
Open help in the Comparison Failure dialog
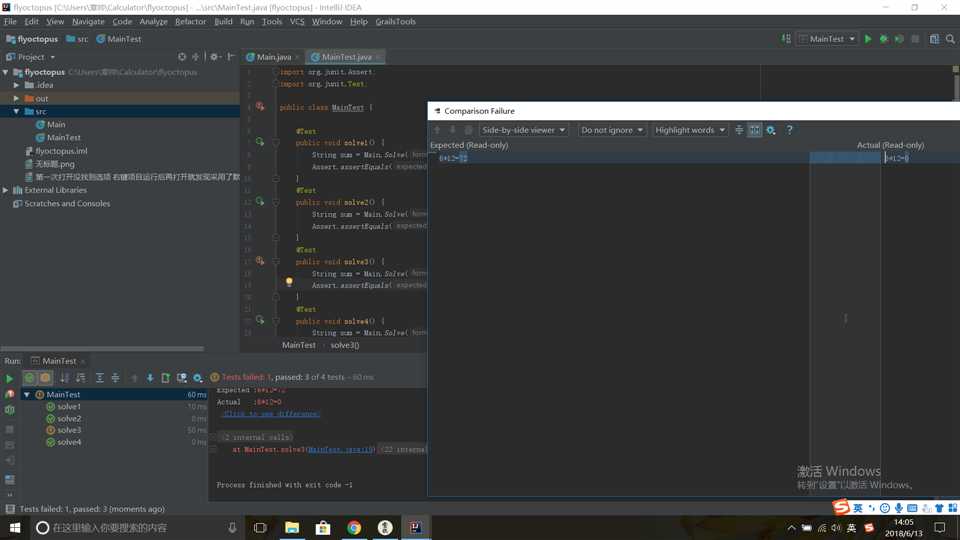click(x=789, y=130)
